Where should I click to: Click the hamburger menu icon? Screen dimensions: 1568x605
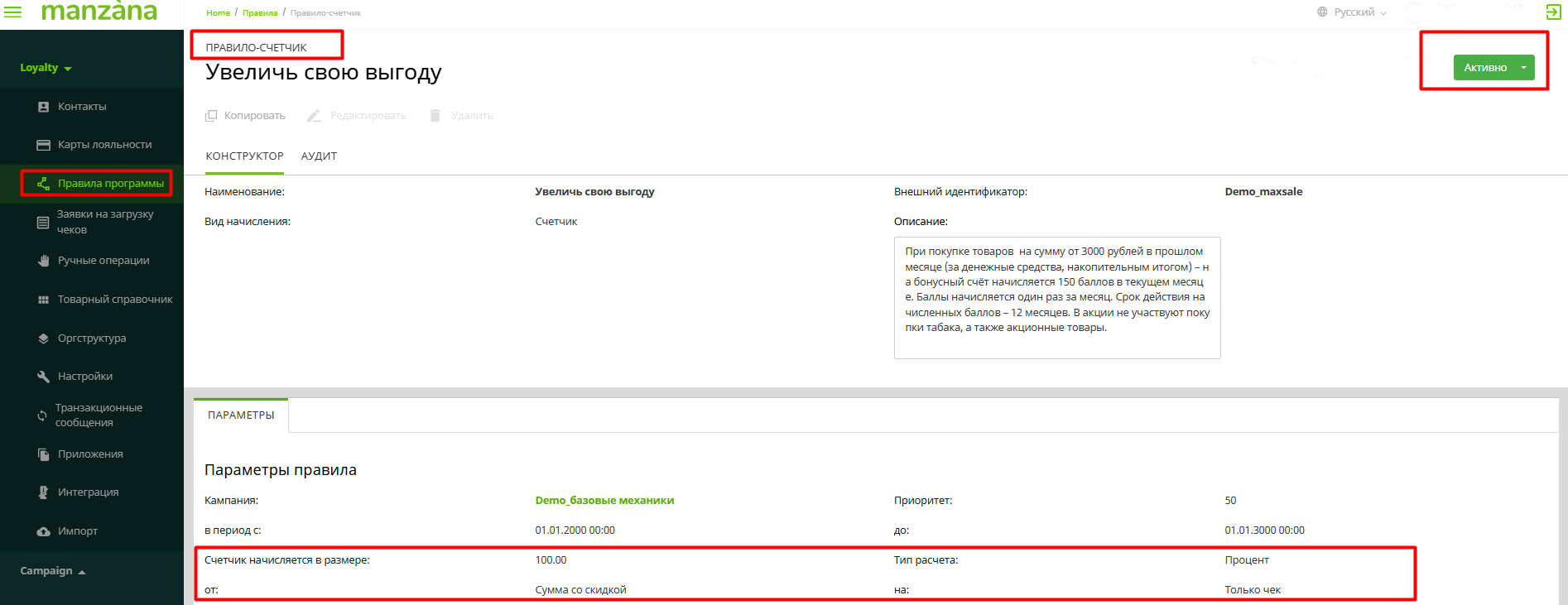13,12
